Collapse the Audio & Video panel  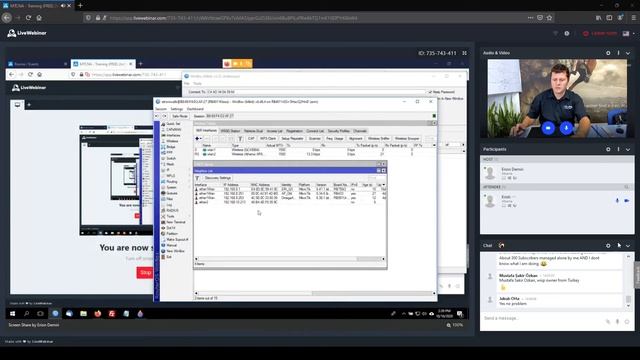point(628,53)
